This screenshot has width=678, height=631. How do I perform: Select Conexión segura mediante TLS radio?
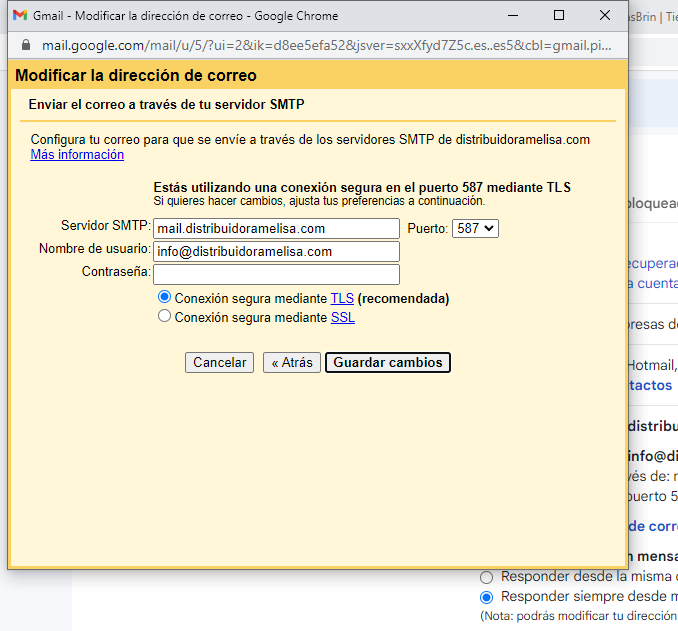click(x=164, y=297)
